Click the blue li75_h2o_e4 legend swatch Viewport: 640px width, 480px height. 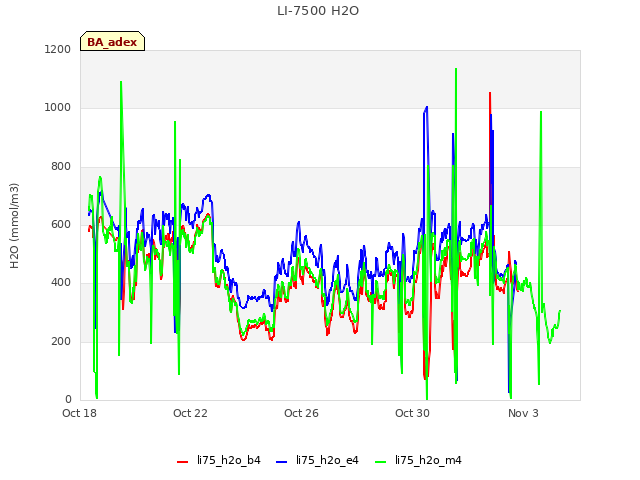coord(281,462)
